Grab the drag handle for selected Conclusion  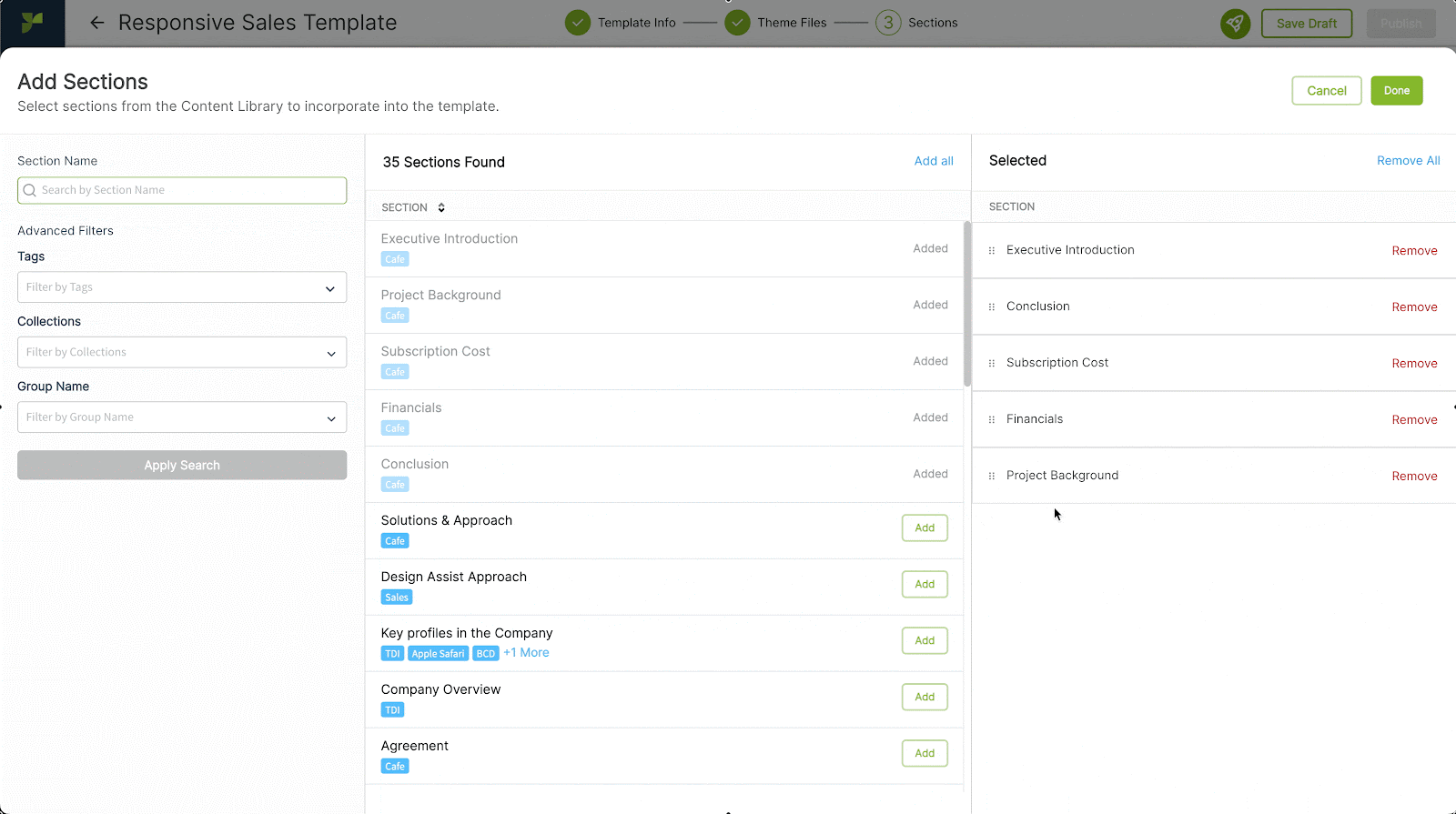992,307
